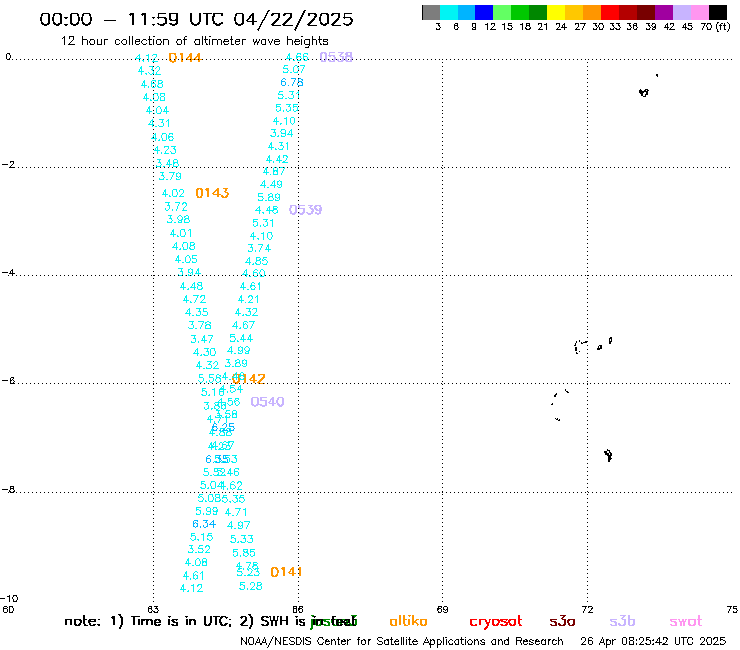
Task: Click the 3.72 wave height value
Action: (176, 207)
